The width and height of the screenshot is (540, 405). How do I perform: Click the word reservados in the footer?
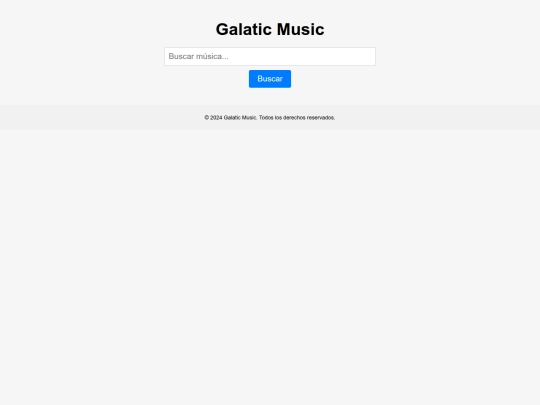point(321,118)
